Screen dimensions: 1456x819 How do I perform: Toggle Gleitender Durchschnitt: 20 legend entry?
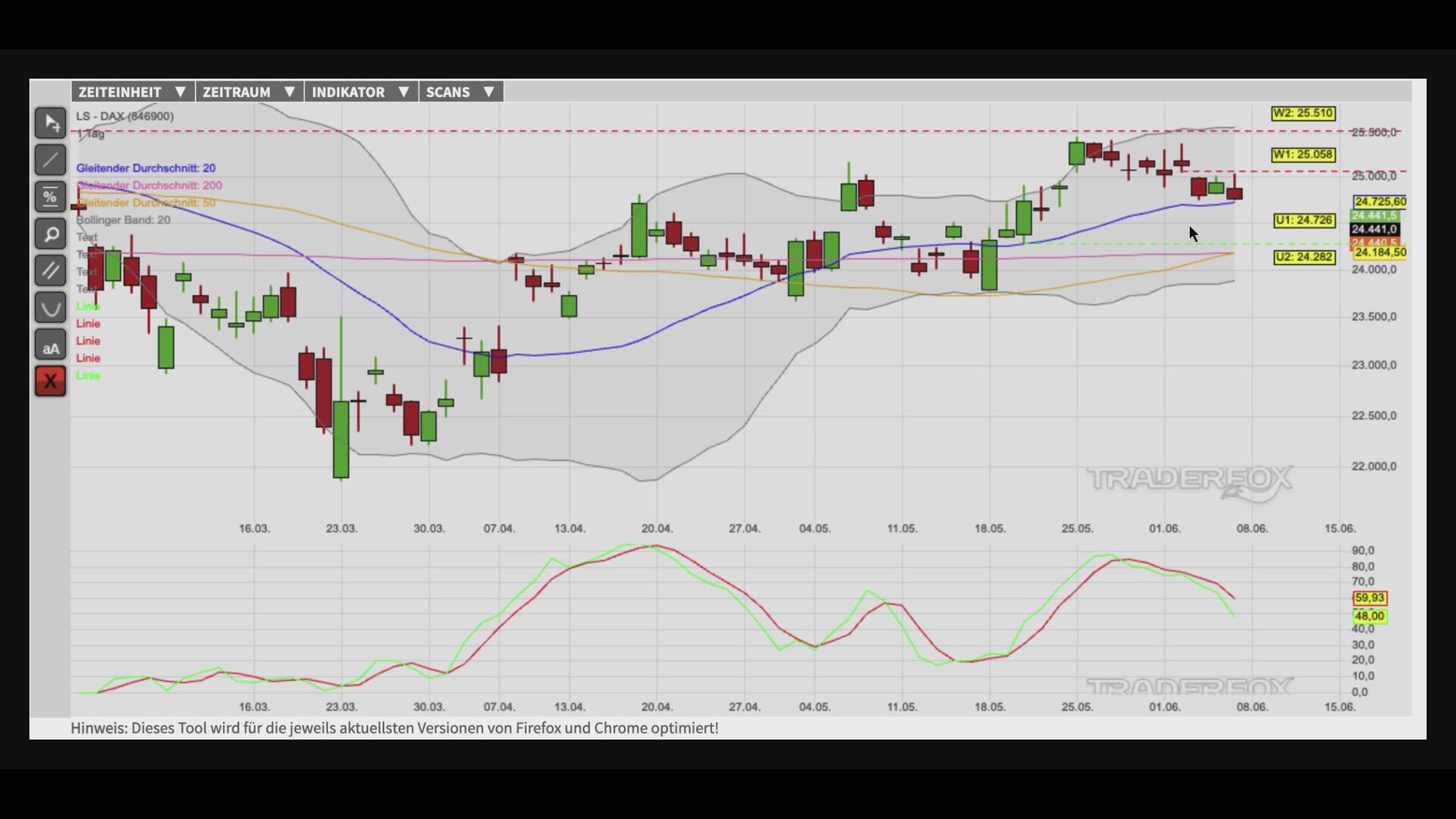pyautogui.click(x=146, y=168)
